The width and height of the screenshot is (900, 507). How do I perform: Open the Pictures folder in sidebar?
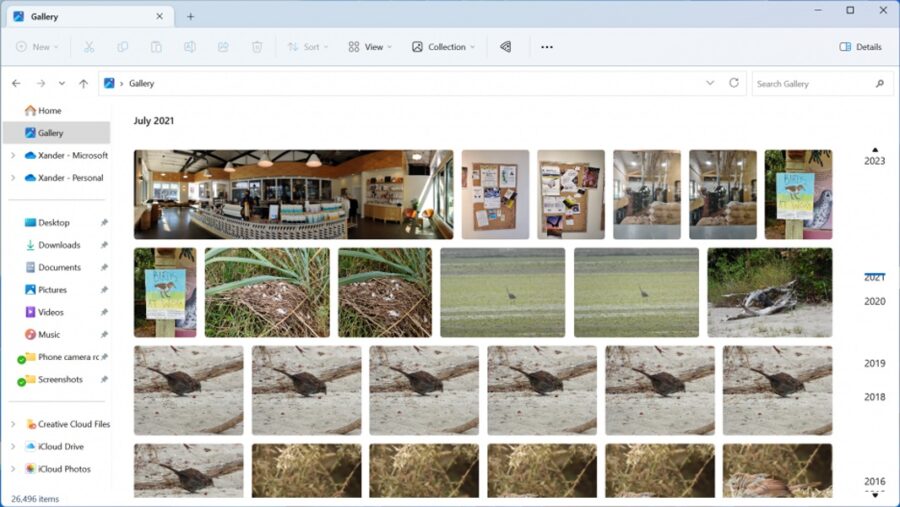52,290
